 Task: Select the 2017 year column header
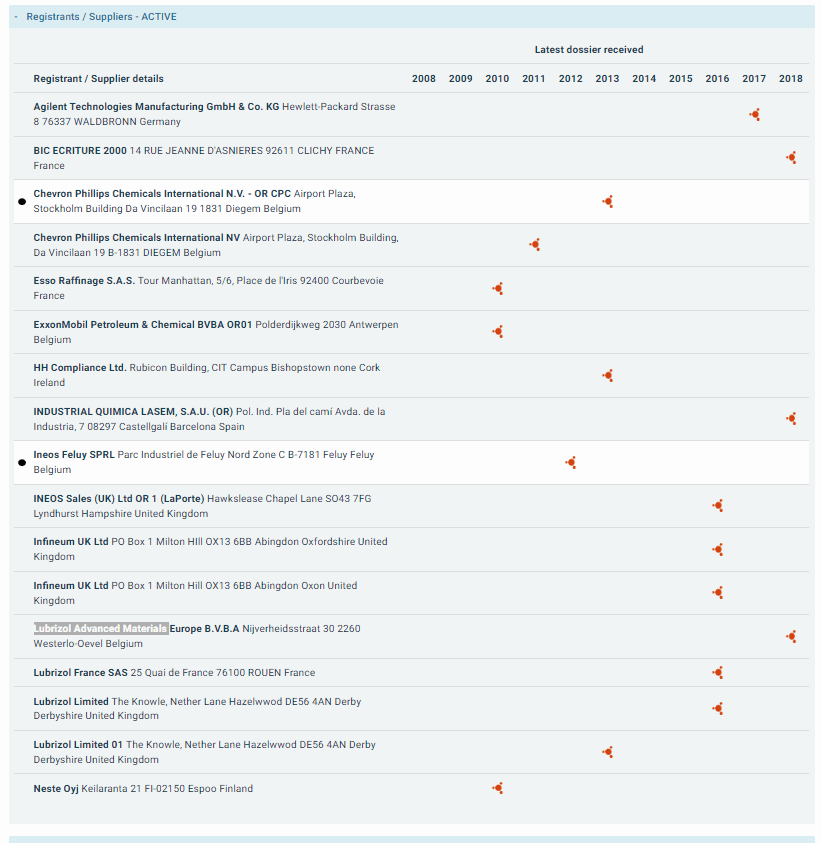[x=754, y=78]
